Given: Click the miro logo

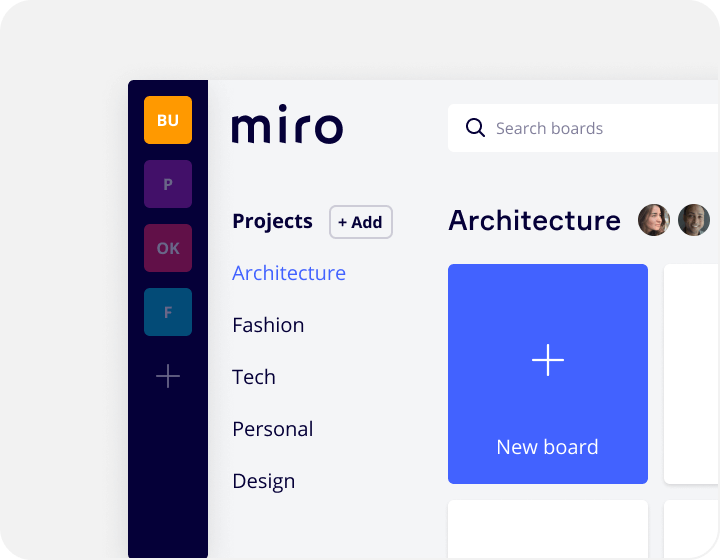Looking at the screenshot, I should (x=287, y=124).
